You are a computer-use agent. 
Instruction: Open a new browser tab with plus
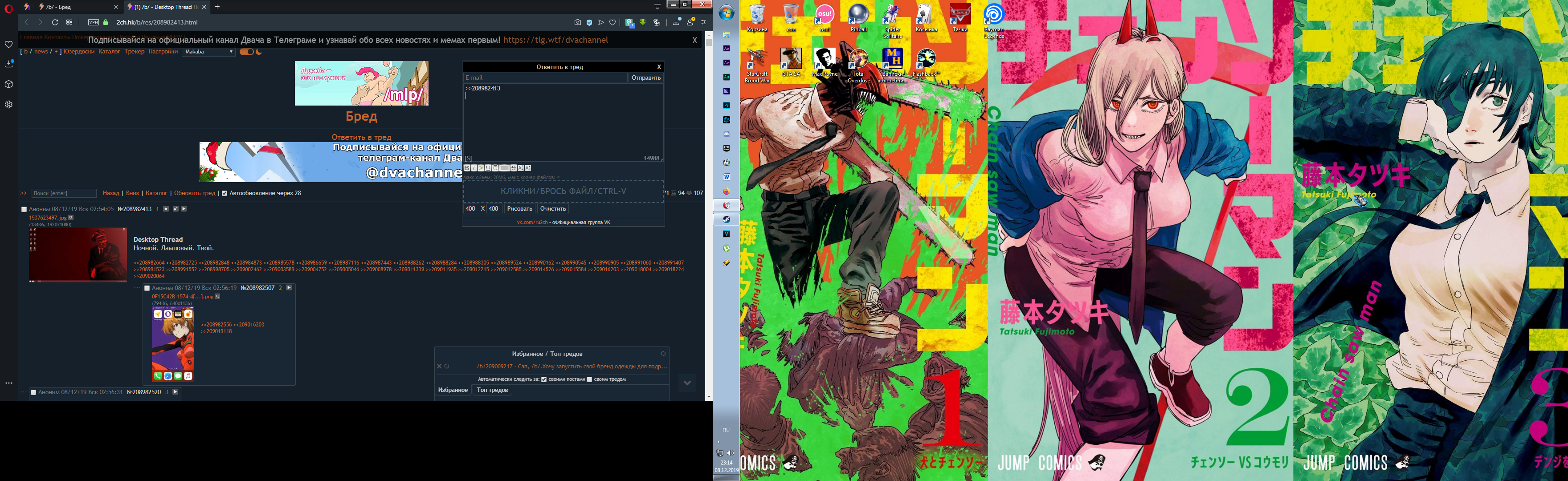217,7
